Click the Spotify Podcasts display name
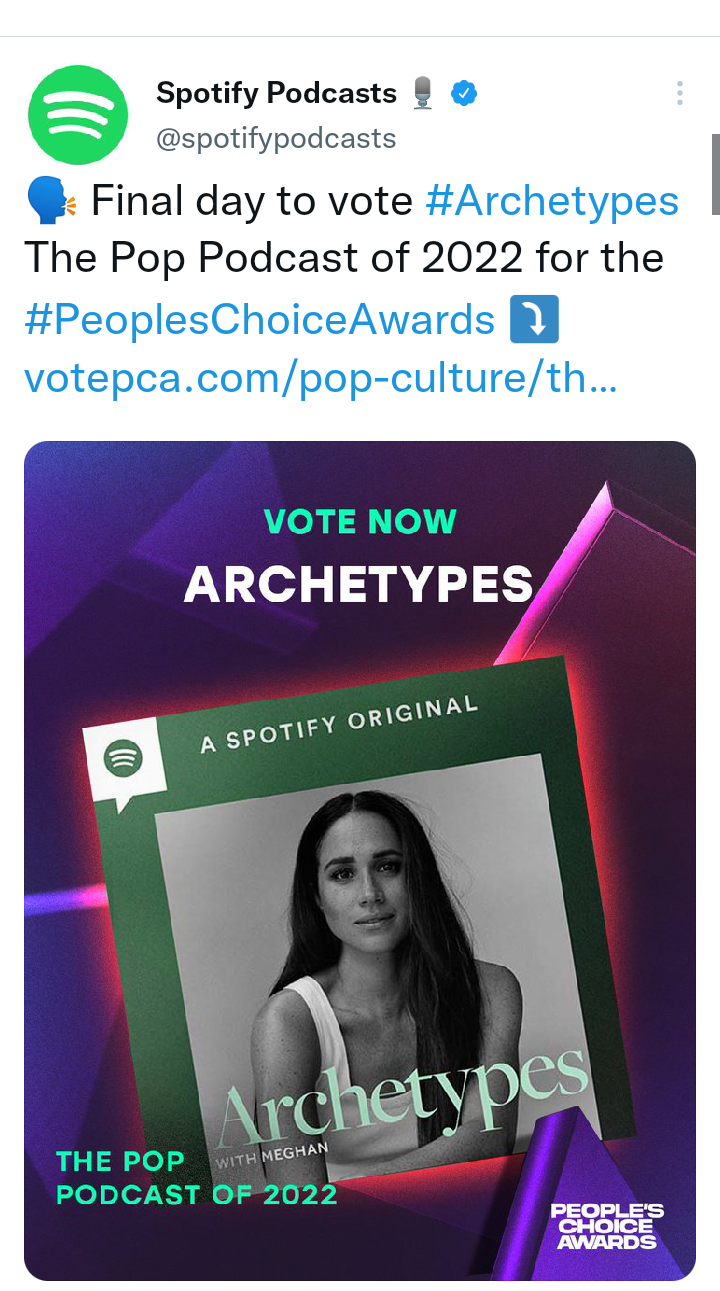720x1291 pixels. tap(276, 94)
